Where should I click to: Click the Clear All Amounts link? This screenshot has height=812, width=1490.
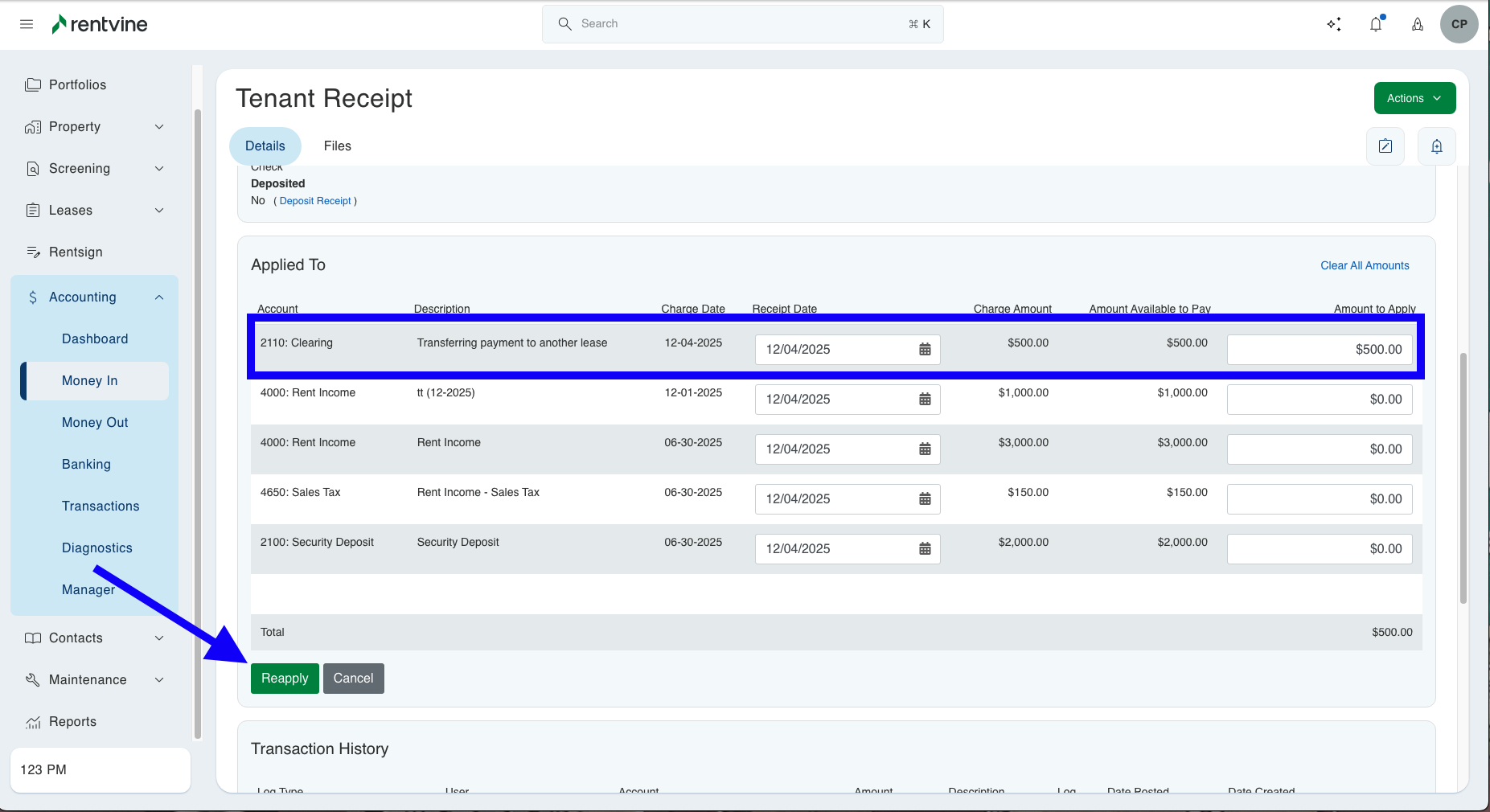click(x=1364, y=265)
